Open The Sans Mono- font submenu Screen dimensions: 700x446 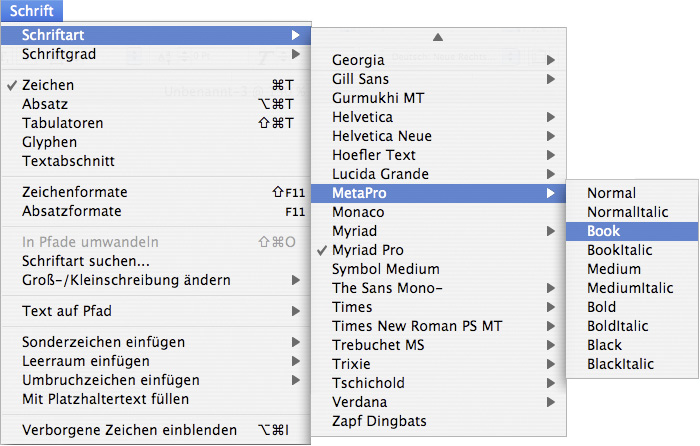click(x=439, y=288)
